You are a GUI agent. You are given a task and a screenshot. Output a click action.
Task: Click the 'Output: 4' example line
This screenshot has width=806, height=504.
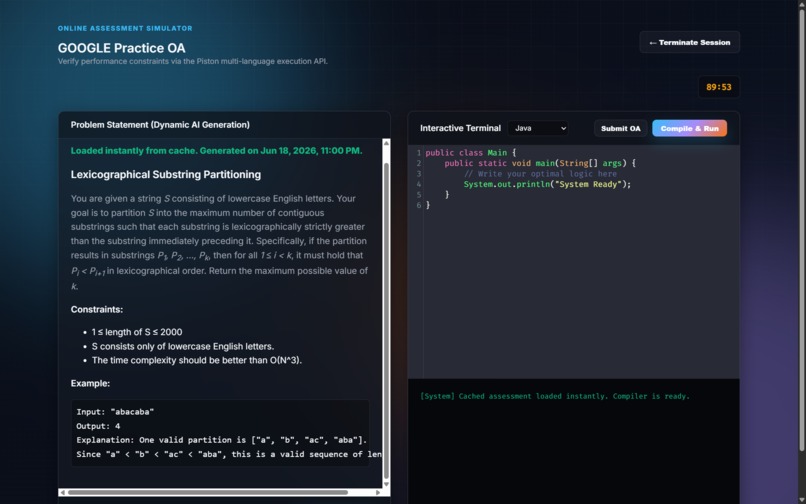(x=98, y=426)
